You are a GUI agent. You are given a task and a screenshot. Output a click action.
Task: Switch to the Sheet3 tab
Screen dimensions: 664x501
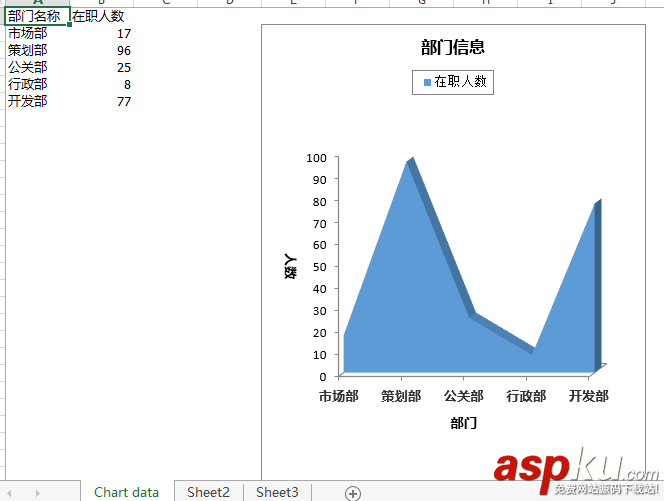coord(277,492)
